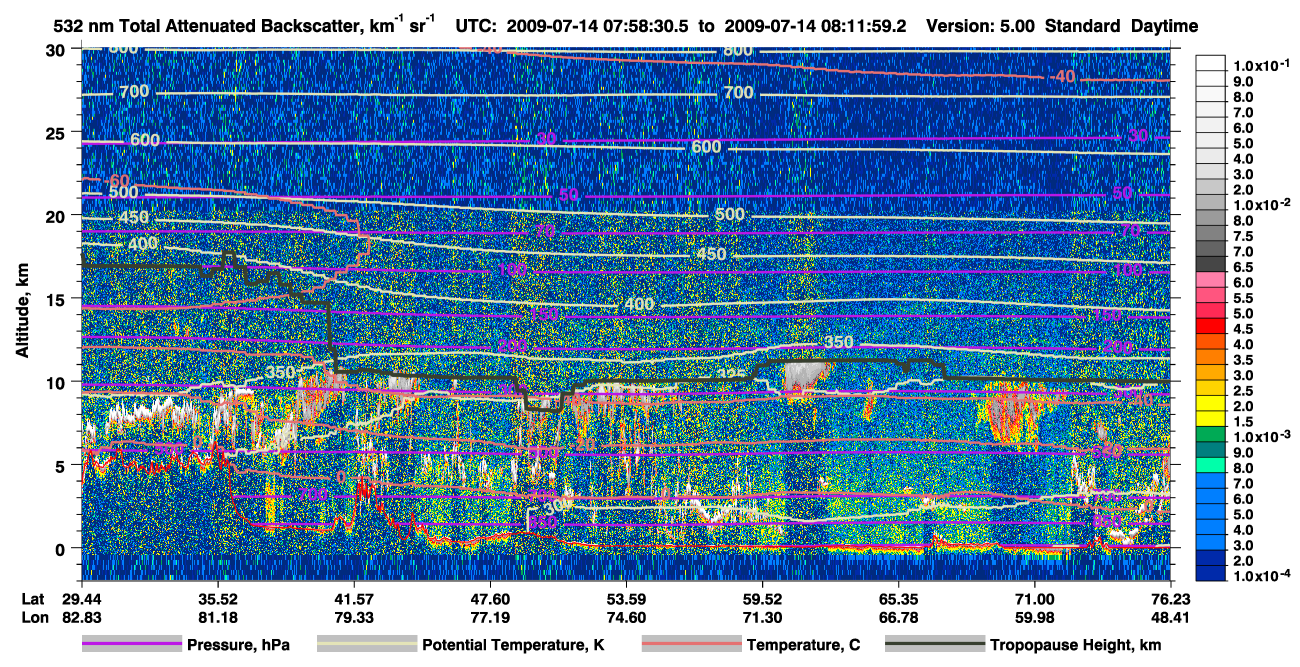Click the orange Temperature legend line sample
Viewport: 1300px width, 667px height.
pyautogui.click(x=691, y=645)
